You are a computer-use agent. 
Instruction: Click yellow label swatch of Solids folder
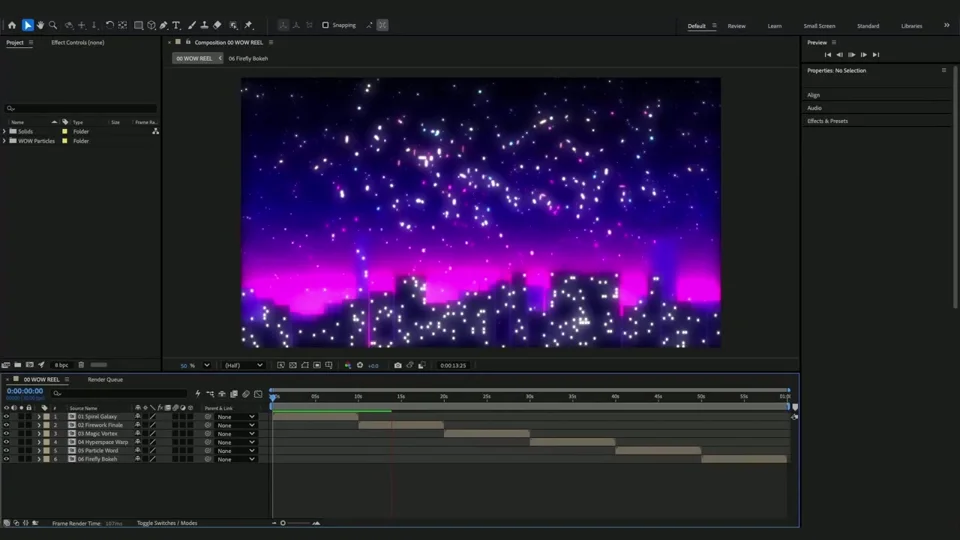[65, 132]
